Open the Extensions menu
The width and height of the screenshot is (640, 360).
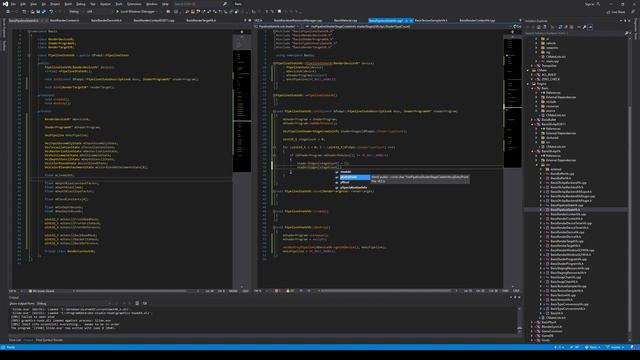pos(134,4)
